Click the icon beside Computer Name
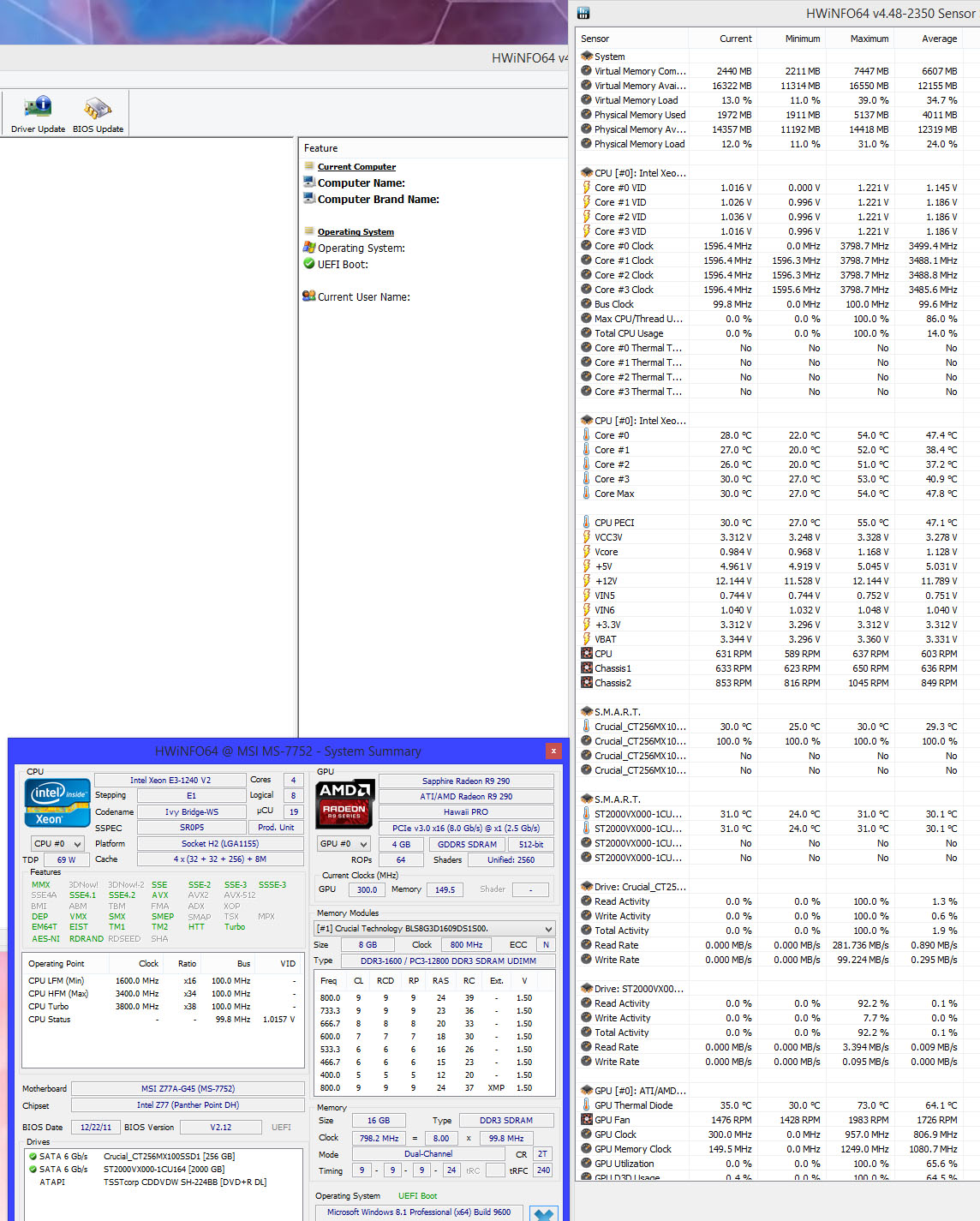980x1221 pixels. [x=309, y=183]
